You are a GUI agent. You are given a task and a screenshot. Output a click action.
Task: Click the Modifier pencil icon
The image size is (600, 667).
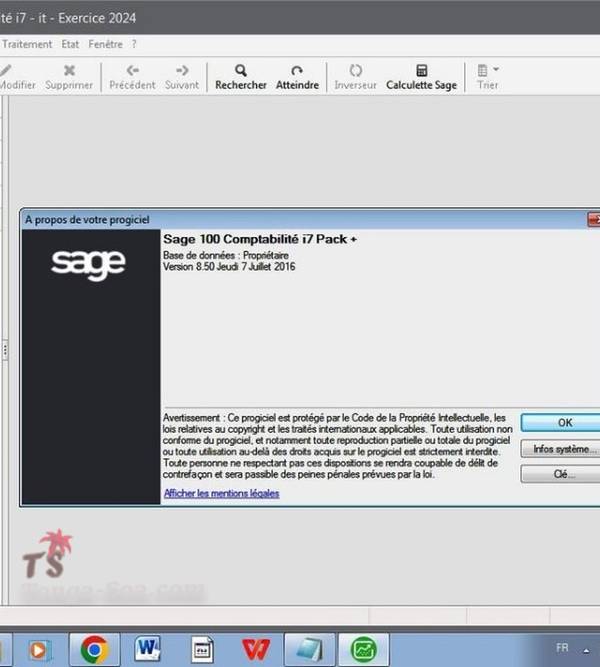pyautogui.click(x=8, y=71)
